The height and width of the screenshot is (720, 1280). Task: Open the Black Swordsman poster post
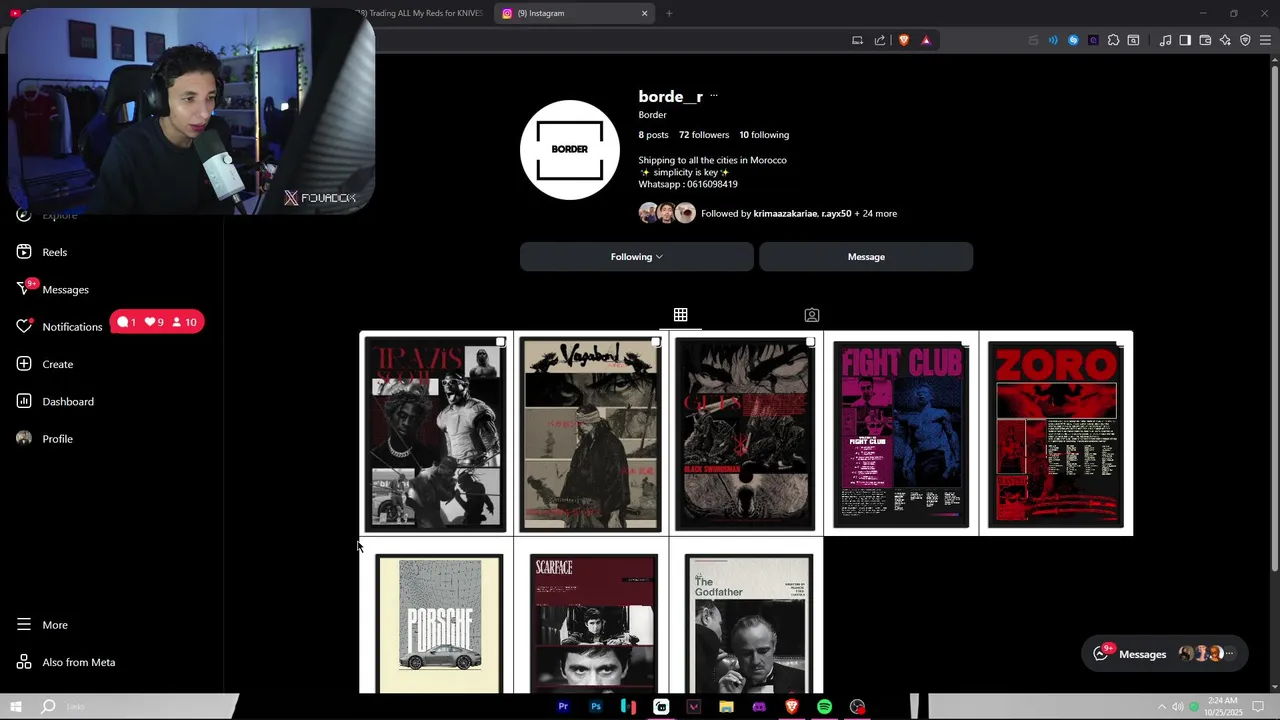pos(746,433)
